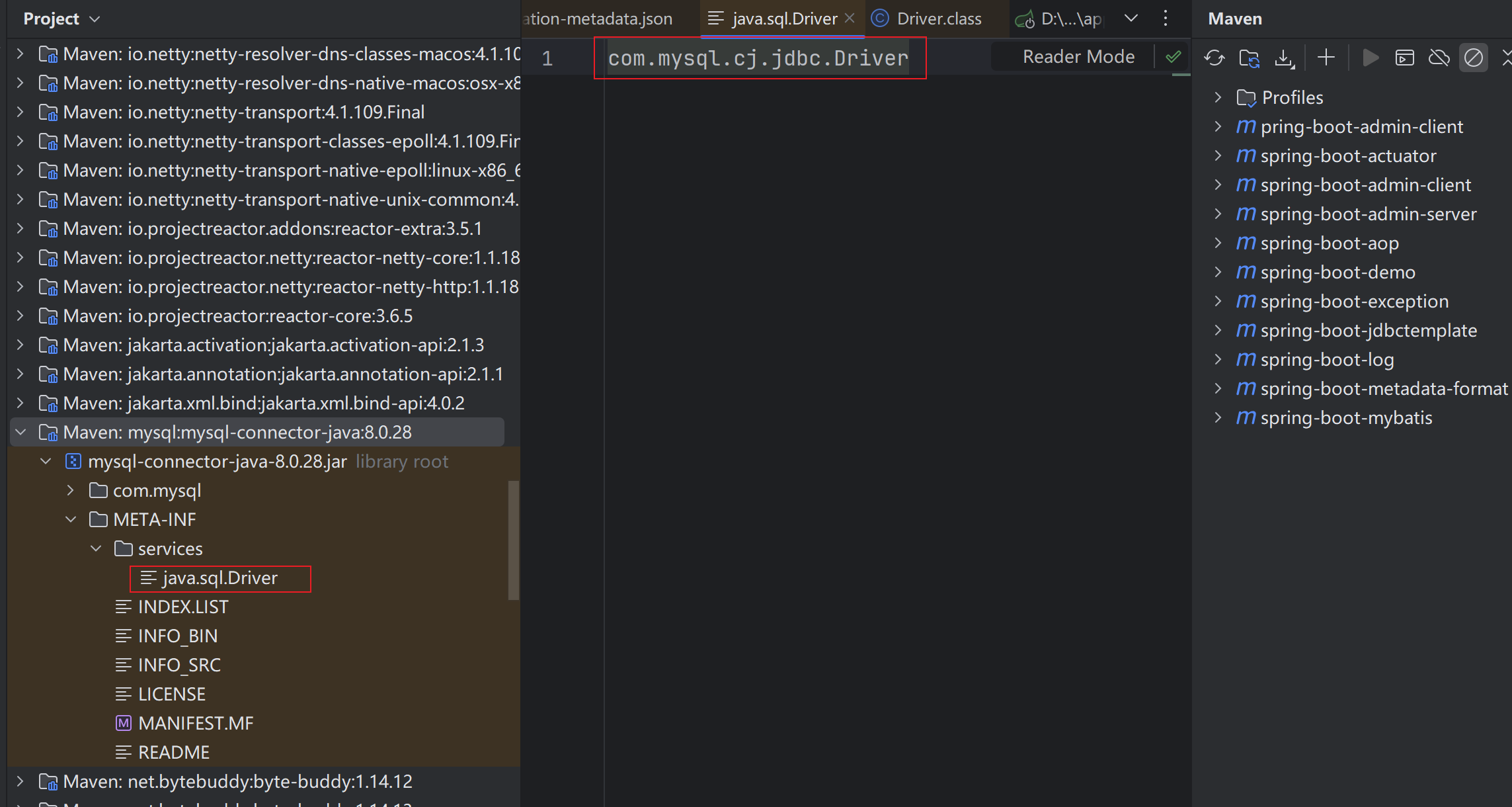Select the META-INF folder icon
Image resolution: width=1512 pixels, height=807 pixels.
click(99, 520)
